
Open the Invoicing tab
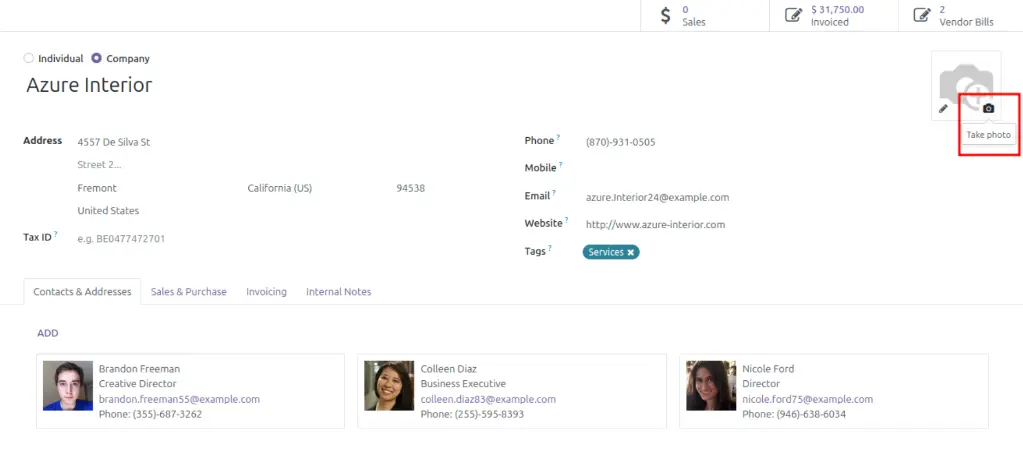tap(266, 292)
